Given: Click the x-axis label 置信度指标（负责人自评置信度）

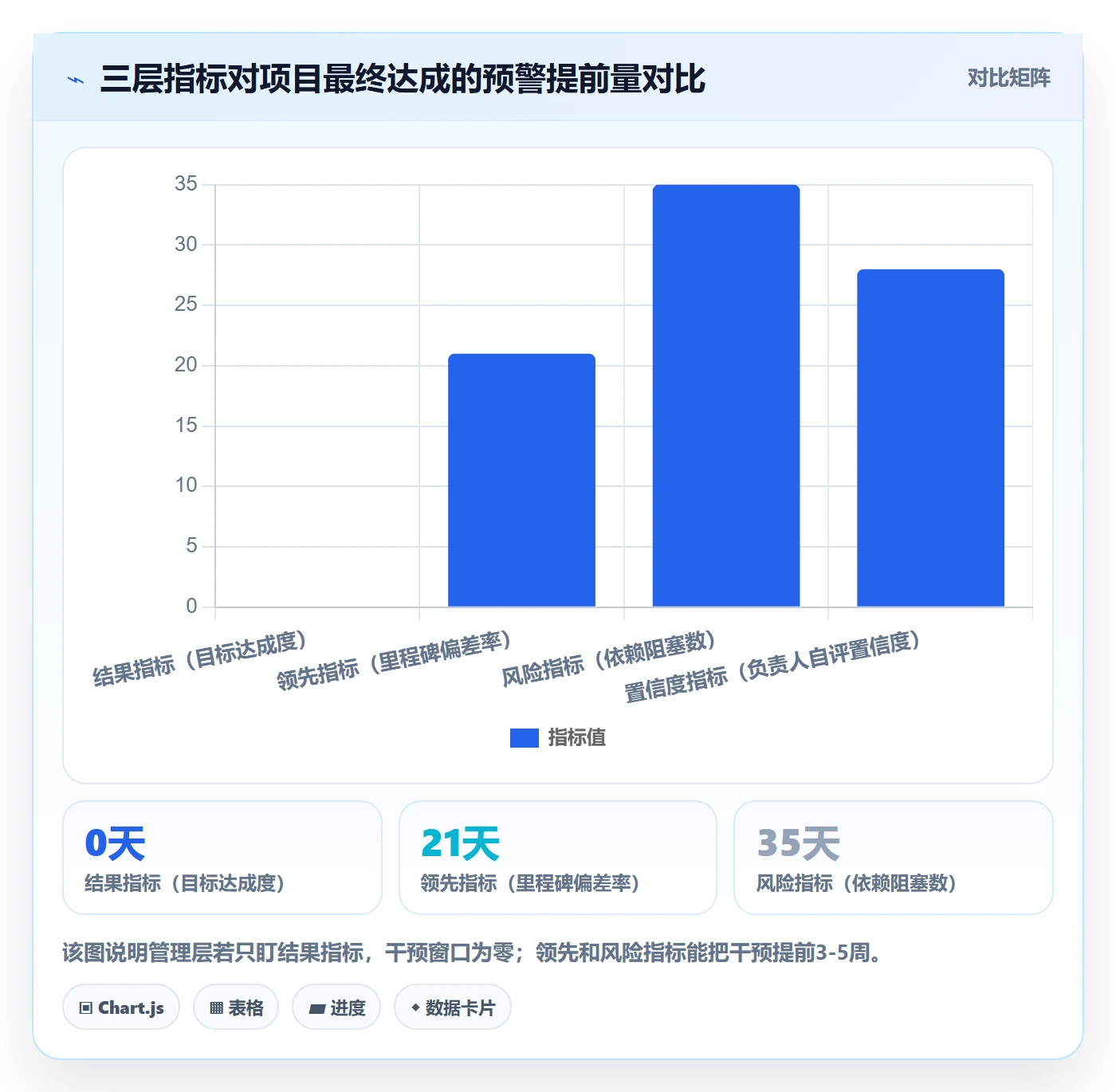Looking at the screenshot, I should pos(772,666).
